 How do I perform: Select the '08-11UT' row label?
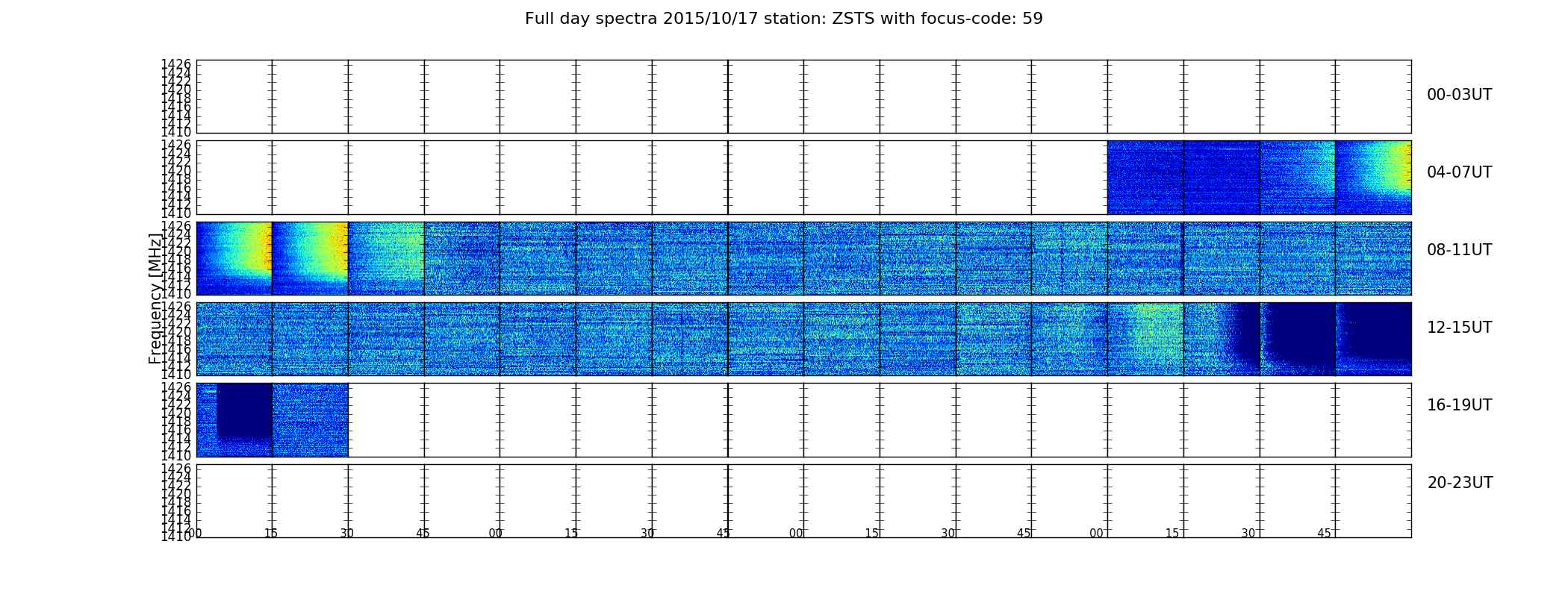(1459, 250)
